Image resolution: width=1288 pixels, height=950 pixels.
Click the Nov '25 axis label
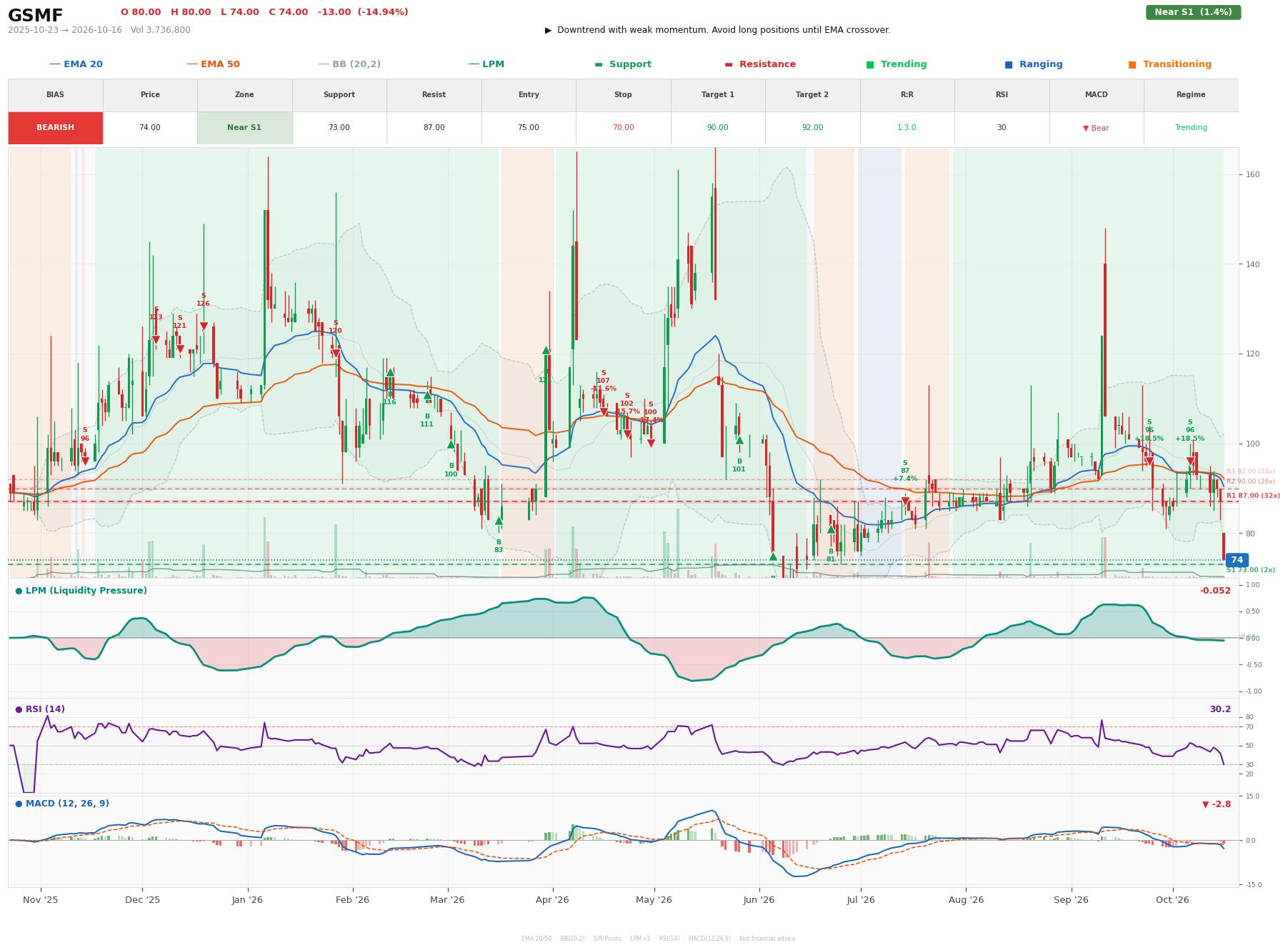[x=41, y=900]
